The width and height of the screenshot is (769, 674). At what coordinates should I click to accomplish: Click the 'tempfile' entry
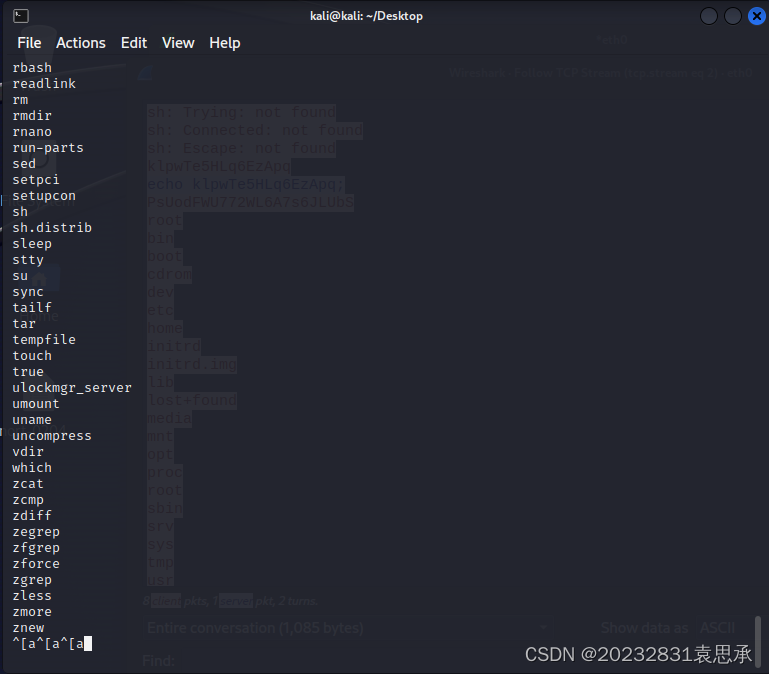[x=44, y=340]
